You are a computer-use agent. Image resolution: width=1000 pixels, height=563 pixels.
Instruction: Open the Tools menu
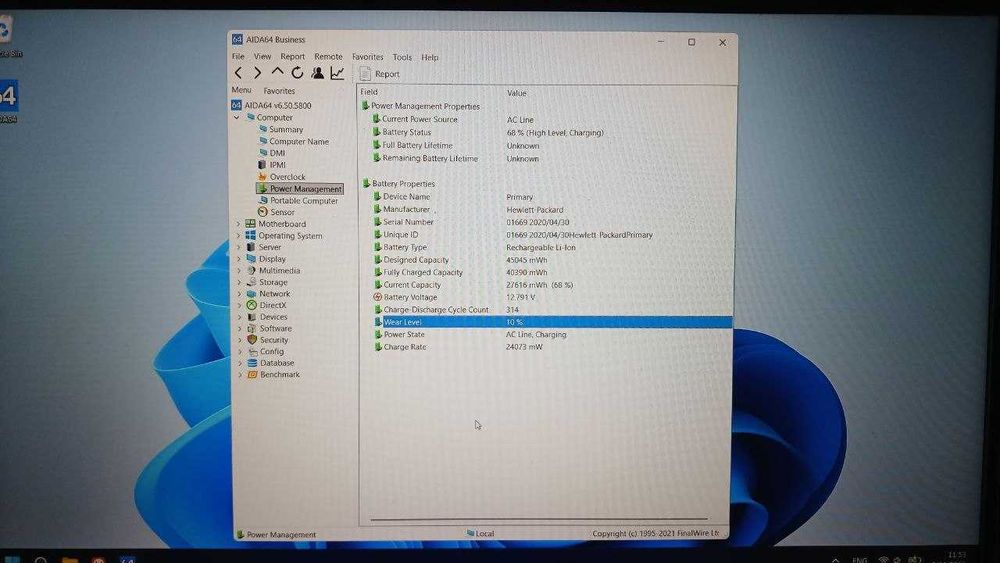click(x=402, y=57)
